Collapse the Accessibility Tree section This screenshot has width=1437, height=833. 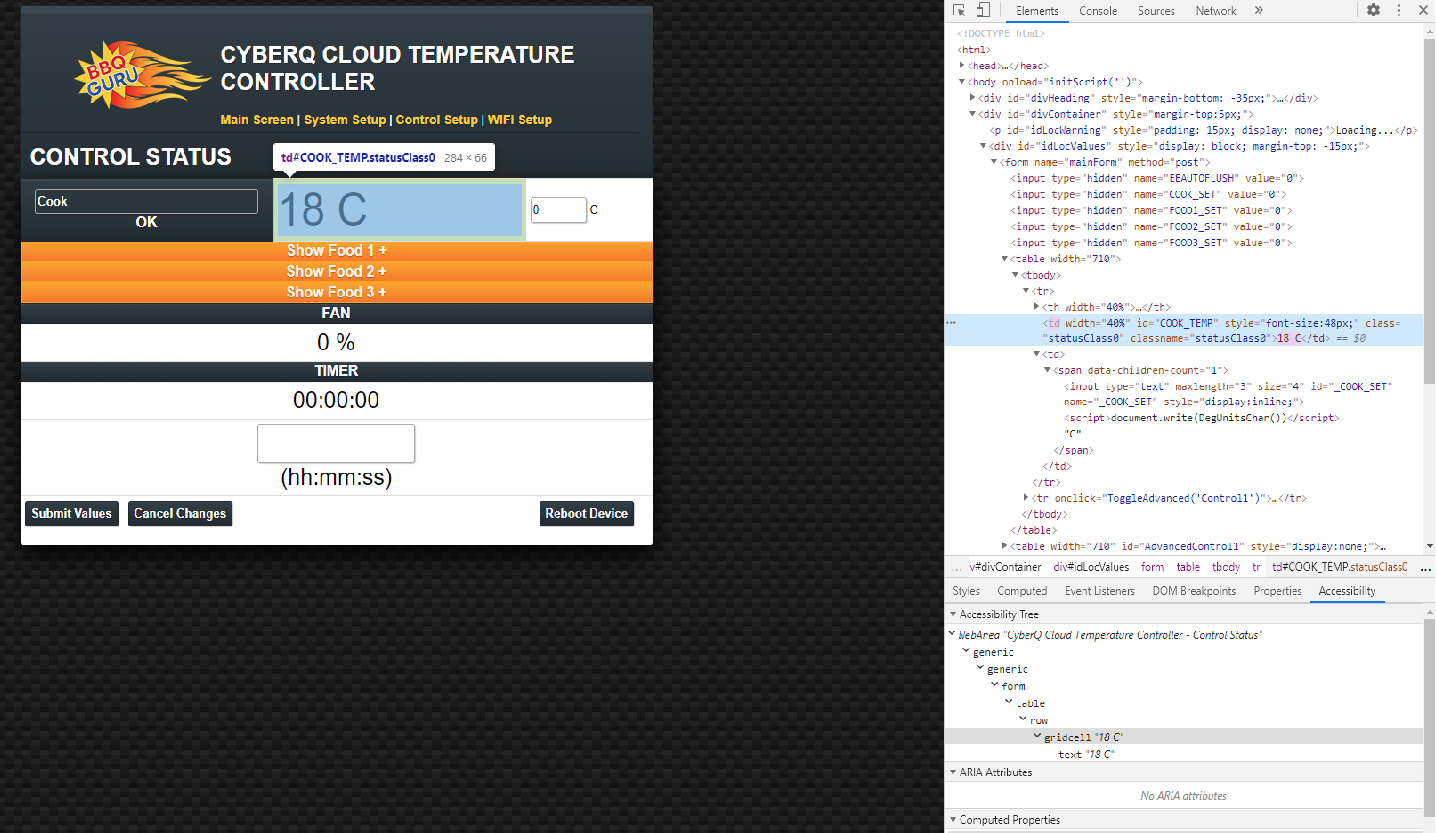tap(952, 614)
